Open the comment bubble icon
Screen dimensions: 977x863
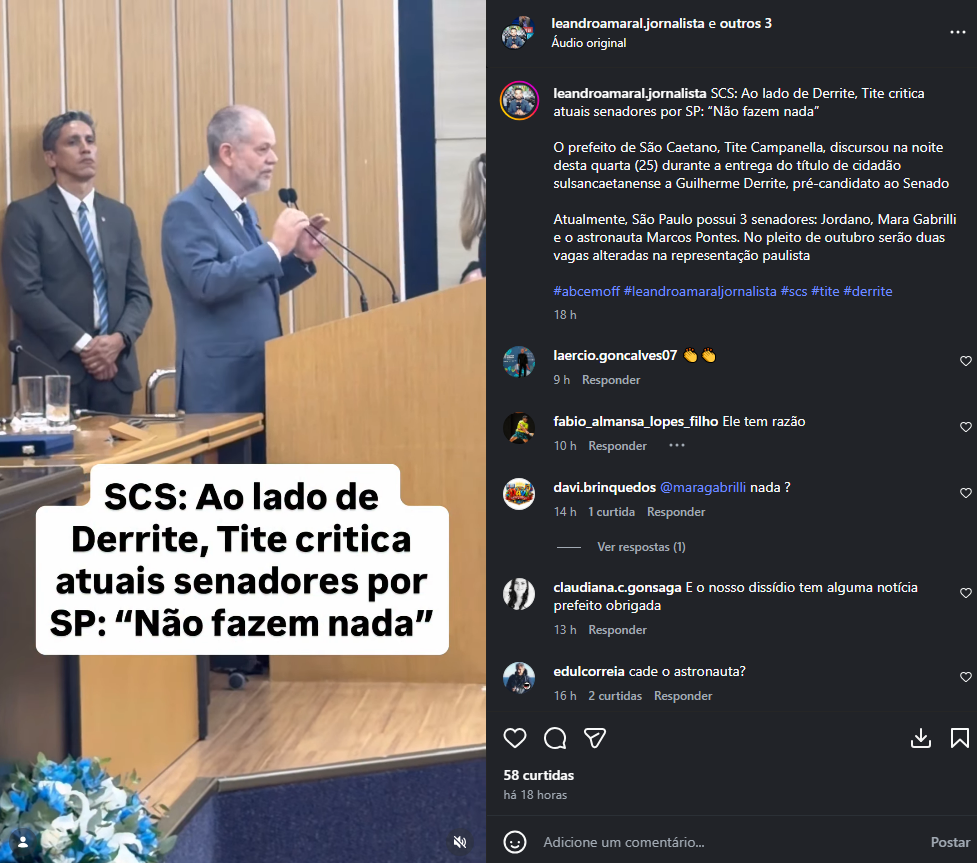[x=555, y=738]
